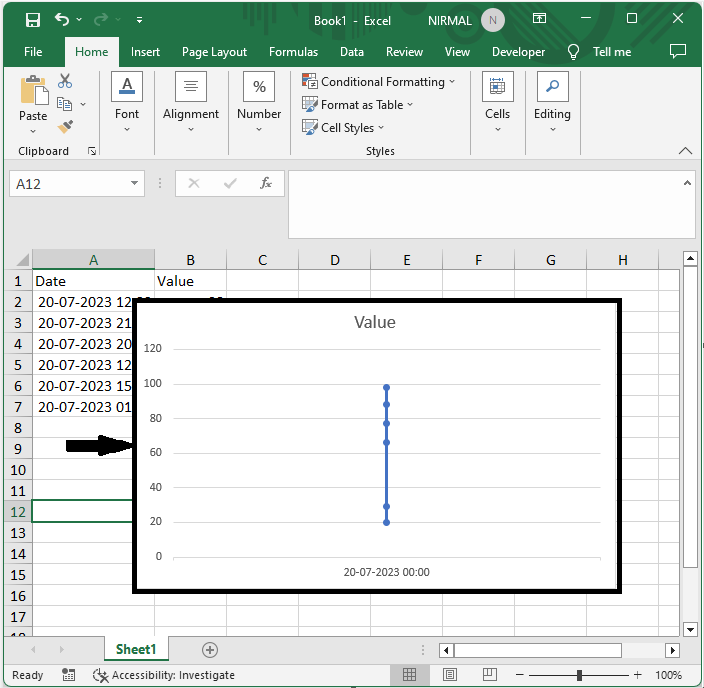Select row 1 header
The image size is (704, 688).
tap(18, 281)
